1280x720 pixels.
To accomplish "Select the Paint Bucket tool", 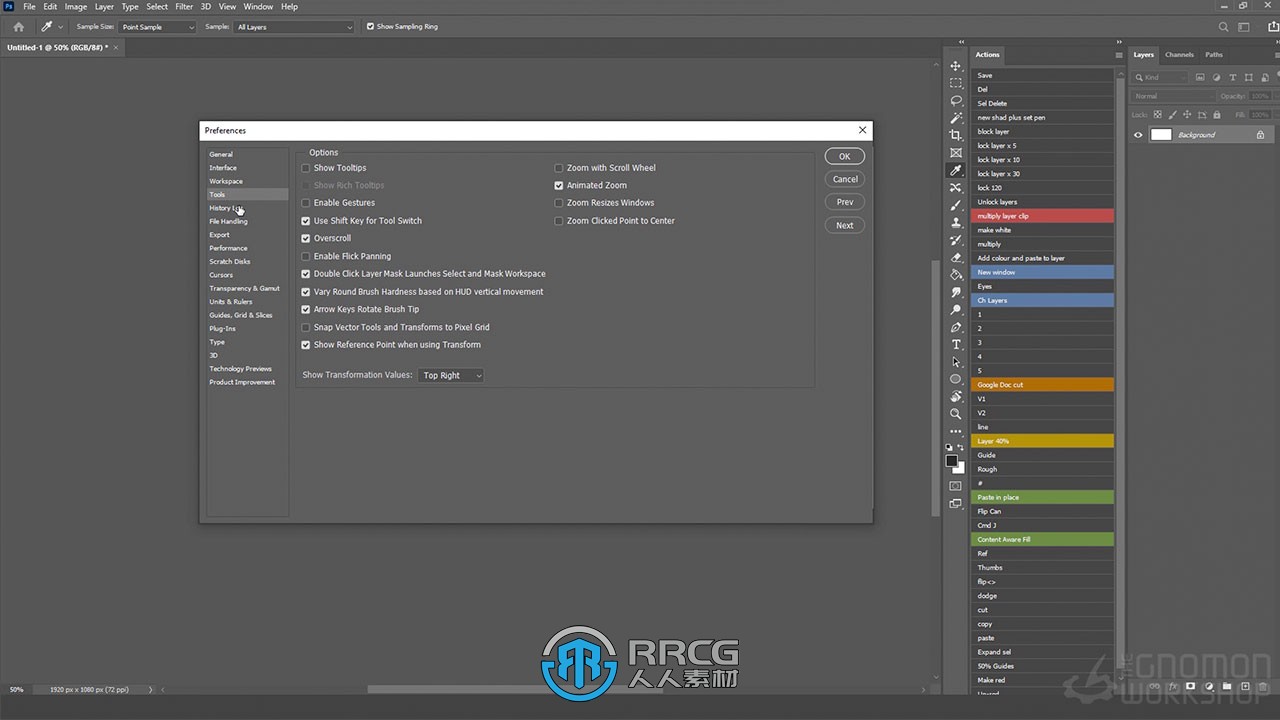I will tap(956, 274).
